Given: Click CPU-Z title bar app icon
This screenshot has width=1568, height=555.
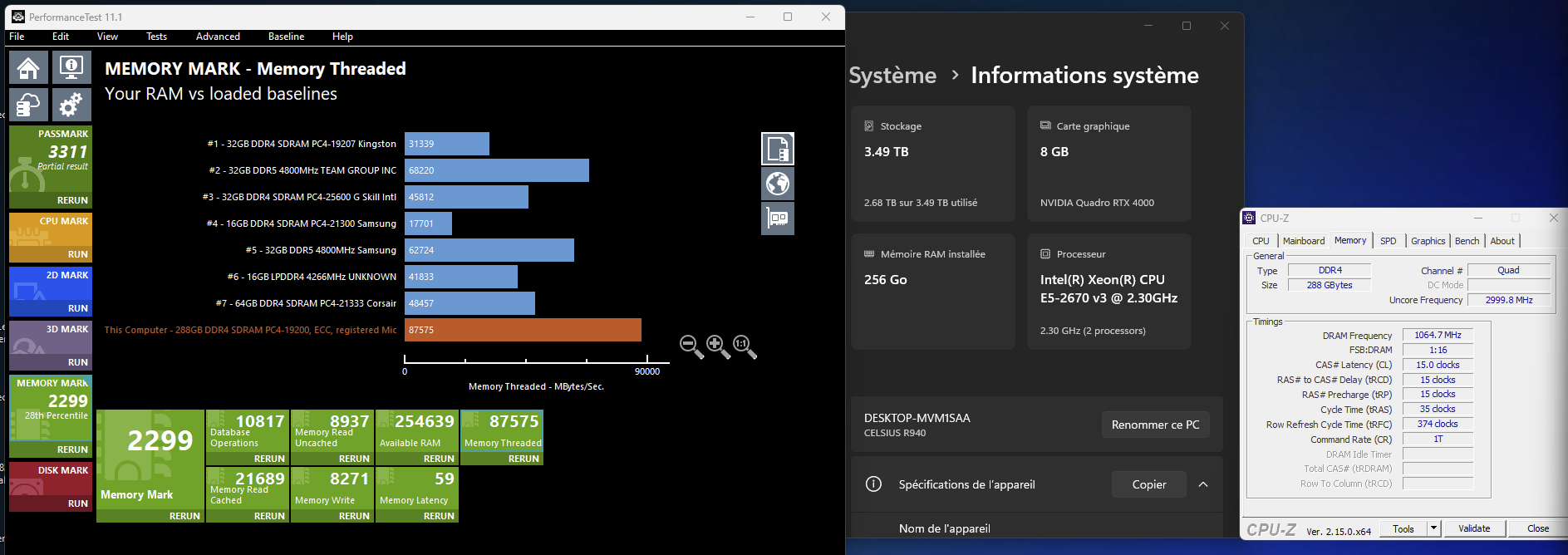Looking at the screenshot, I should click(1249, 218).
